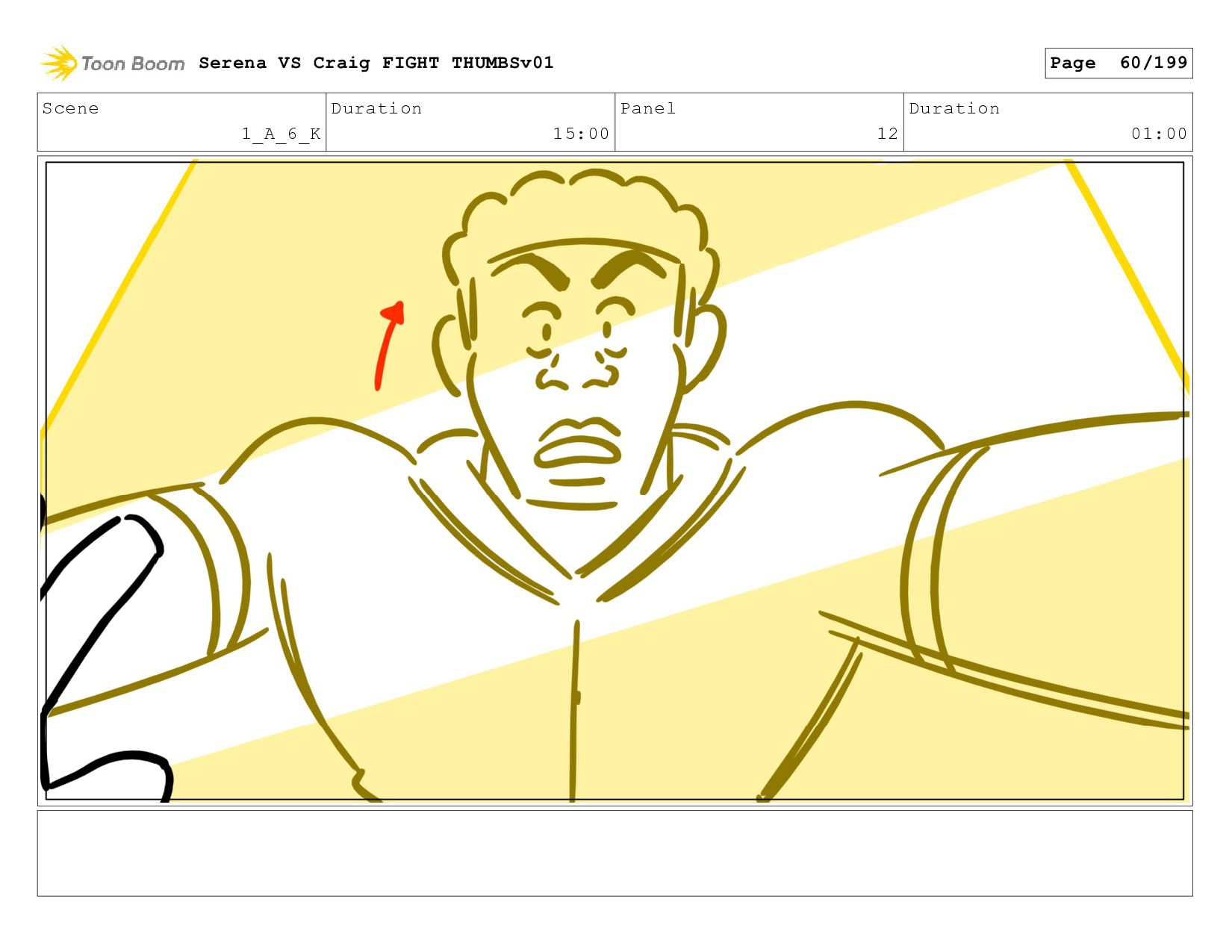
Task: Click the scene name '1_A_6_K'
Action: tap(281, 134)
